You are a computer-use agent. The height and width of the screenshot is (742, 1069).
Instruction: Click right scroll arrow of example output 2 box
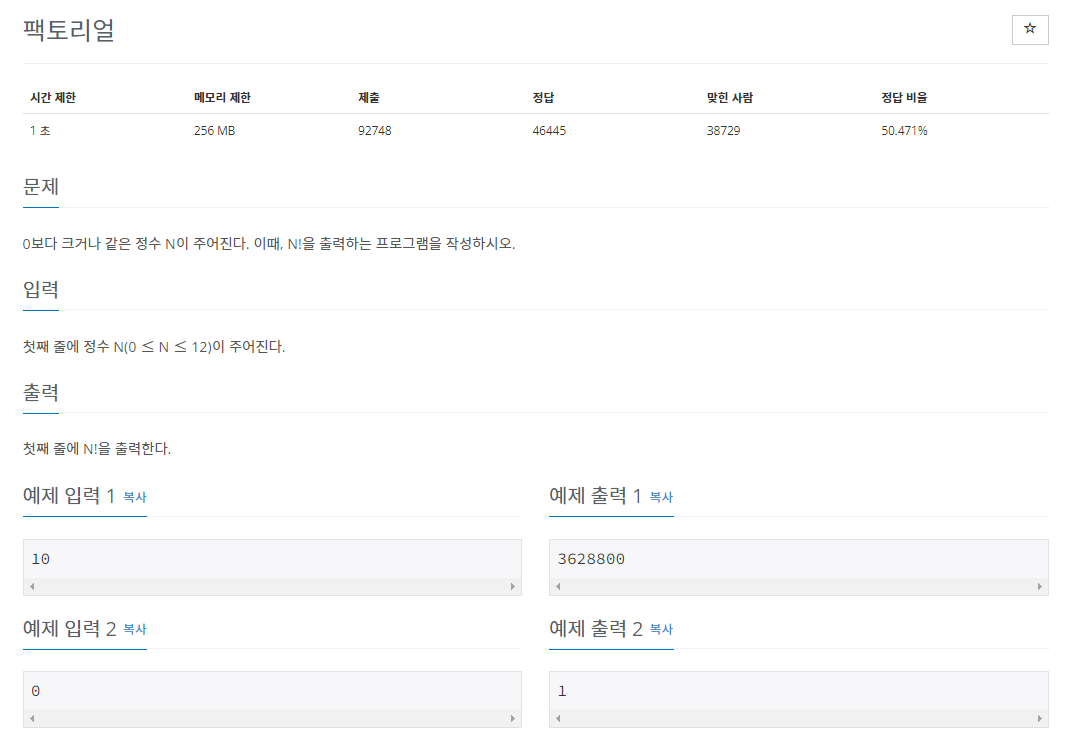point(1040,718)
